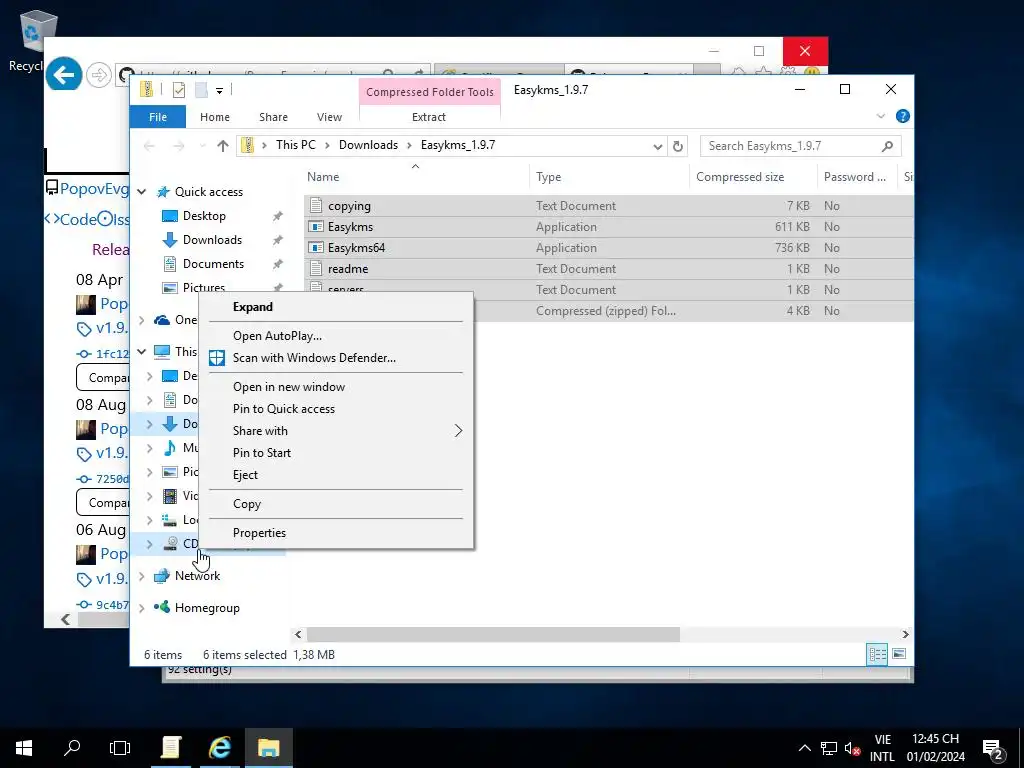Refresh the Easykms_1.9.7 folder view
The width and height of the screenshot is (1024, 768).
[x=678, y=146]
